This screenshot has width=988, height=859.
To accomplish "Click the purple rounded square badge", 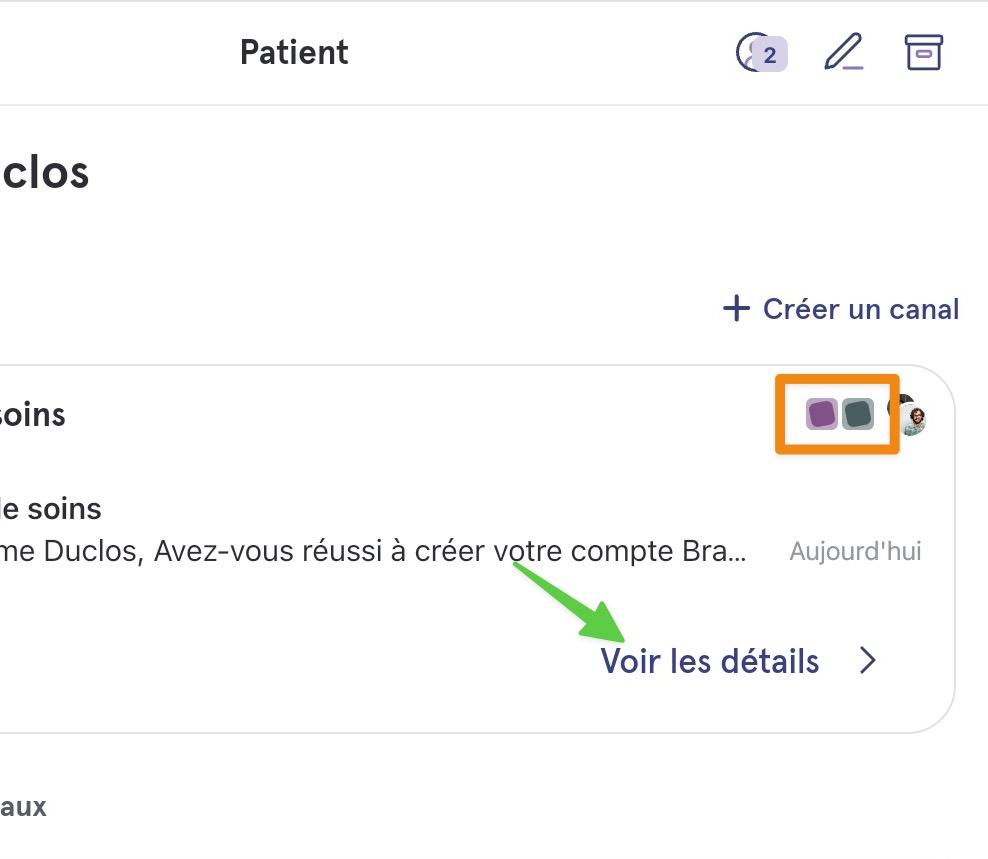I will 822,414.
